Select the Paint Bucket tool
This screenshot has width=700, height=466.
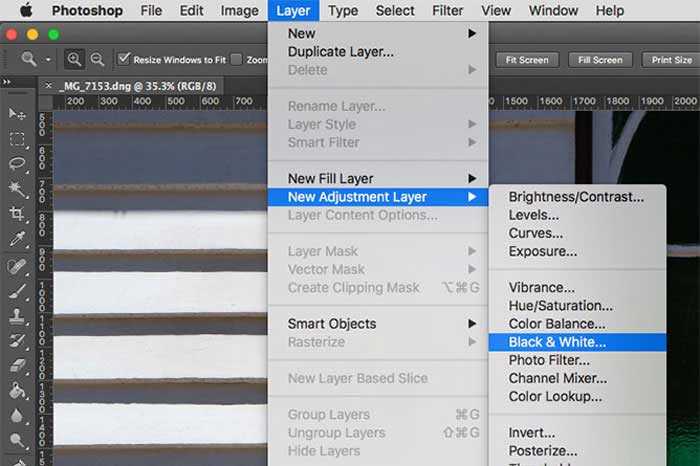17,391
